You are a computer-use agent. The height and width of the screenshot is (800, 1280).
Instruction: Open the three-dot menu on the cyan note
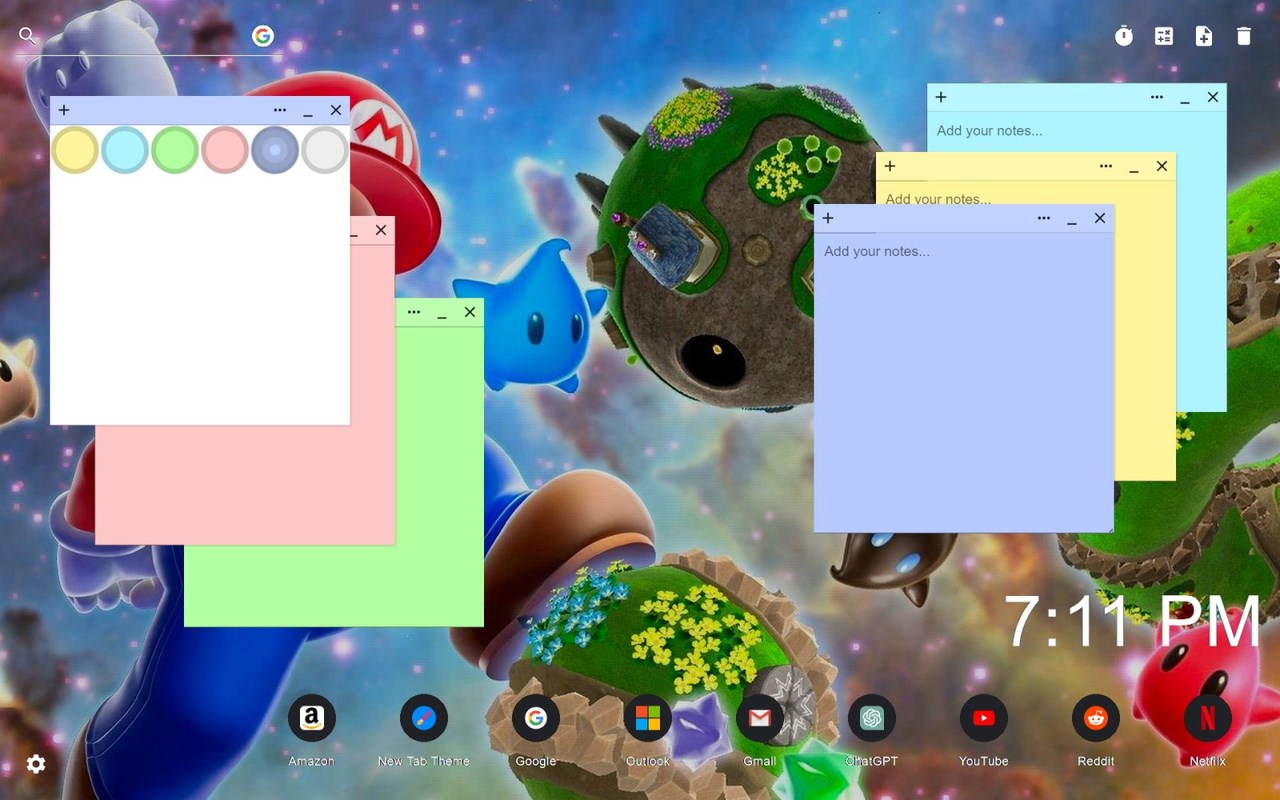coord(1157,97)
